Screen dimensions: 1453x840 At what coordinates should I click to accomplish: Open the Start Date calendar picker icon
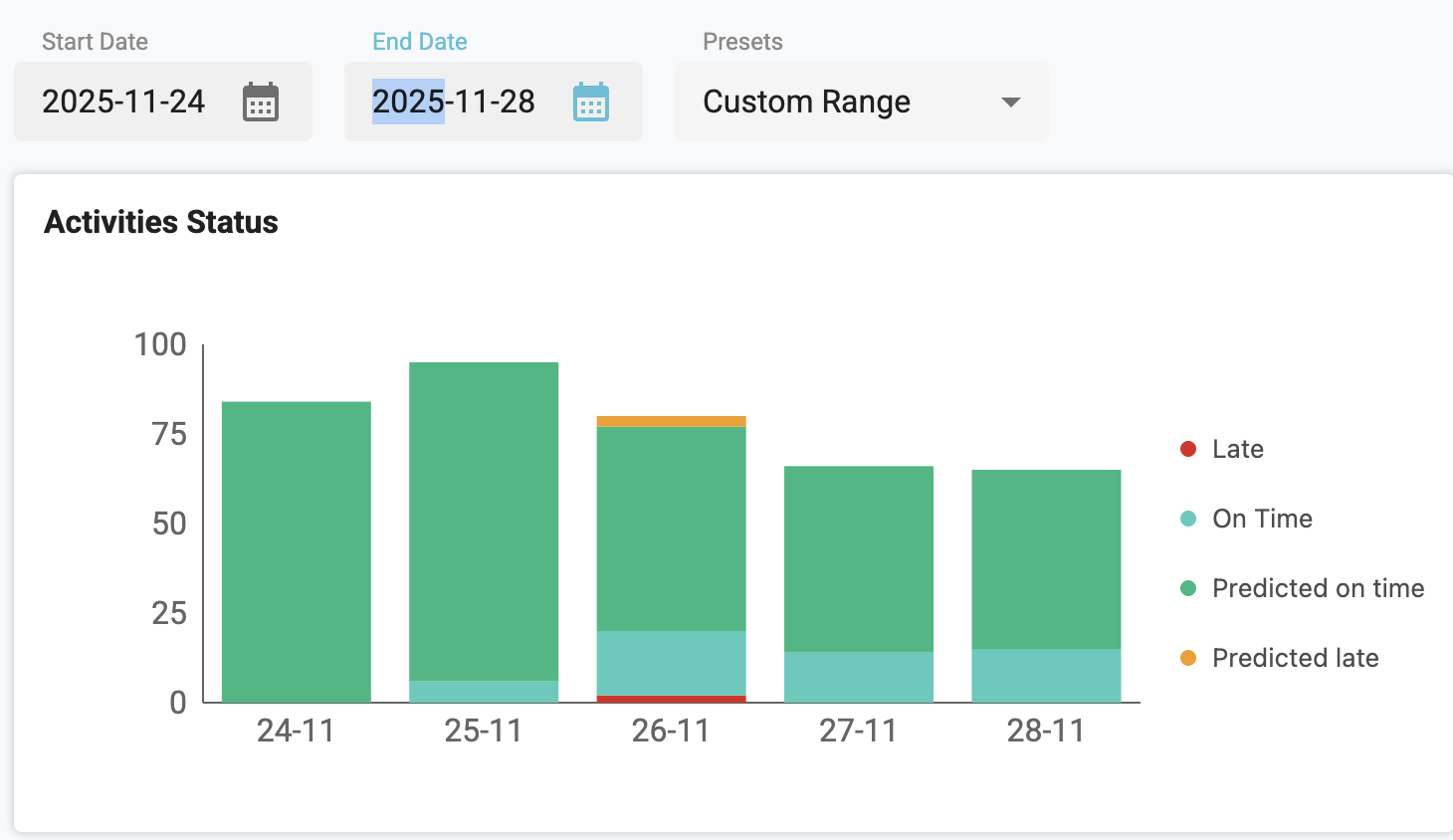click(x=261, y=103)
